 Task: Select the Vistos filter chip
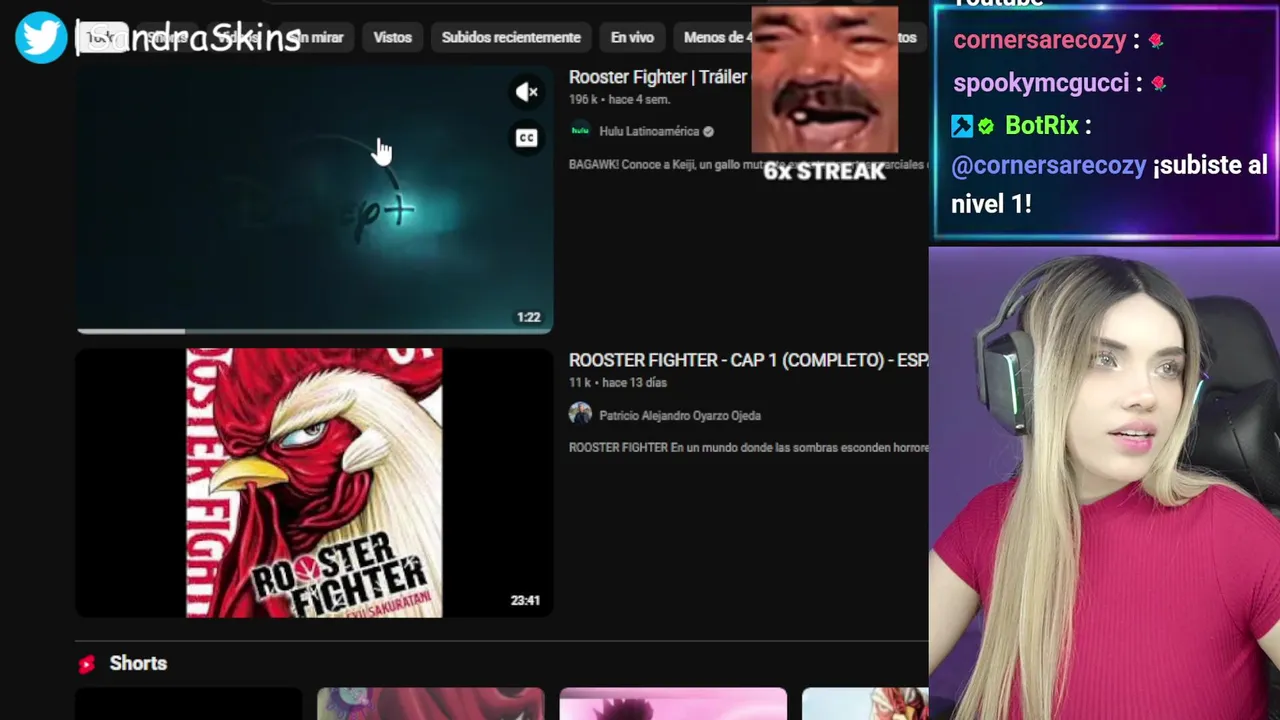392,37
